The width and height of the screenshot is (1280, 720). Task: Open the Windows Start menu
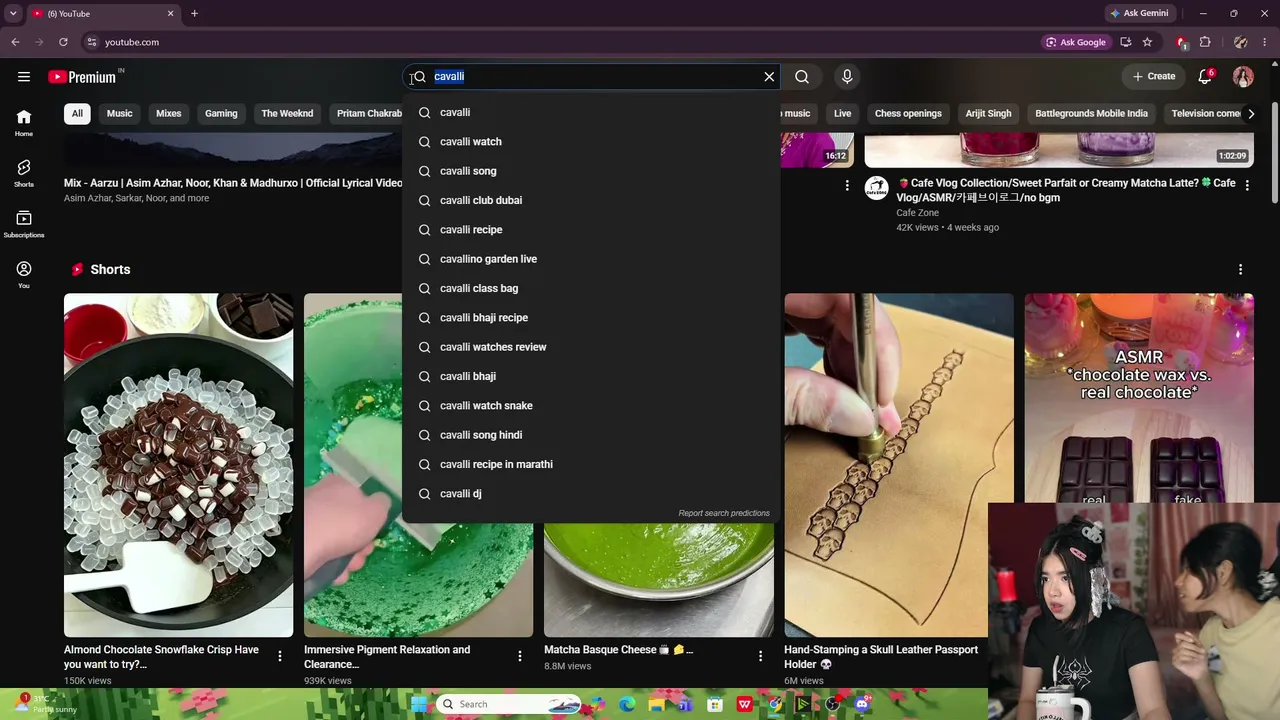[419, 704]
